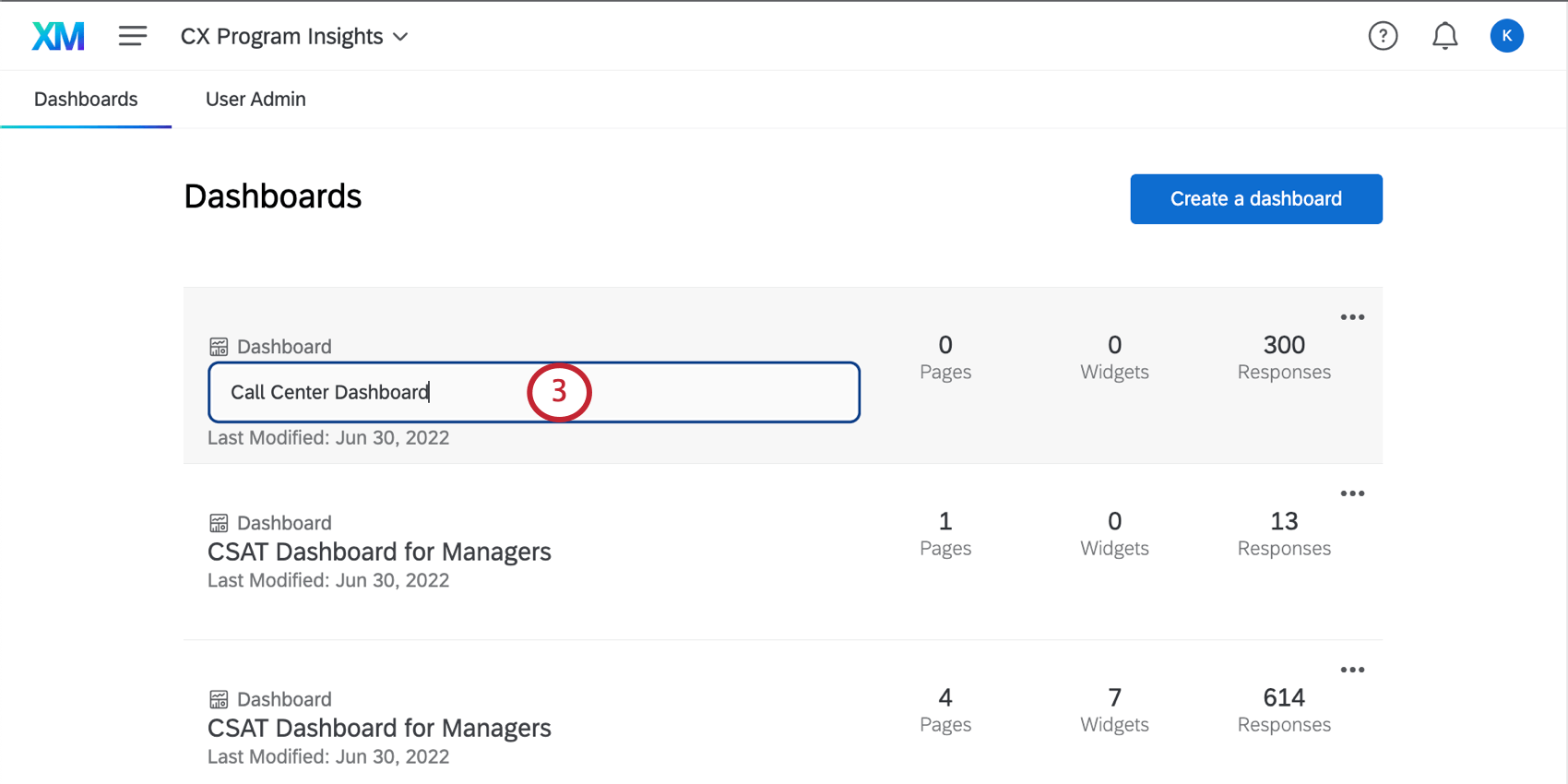Open the notifications bell

tap(1444, 36)
